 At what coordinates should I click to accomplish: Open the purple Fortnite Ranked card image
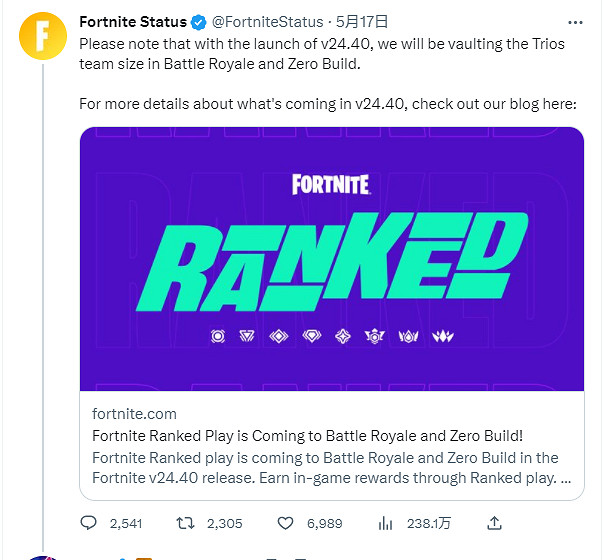tap(331, 258)
